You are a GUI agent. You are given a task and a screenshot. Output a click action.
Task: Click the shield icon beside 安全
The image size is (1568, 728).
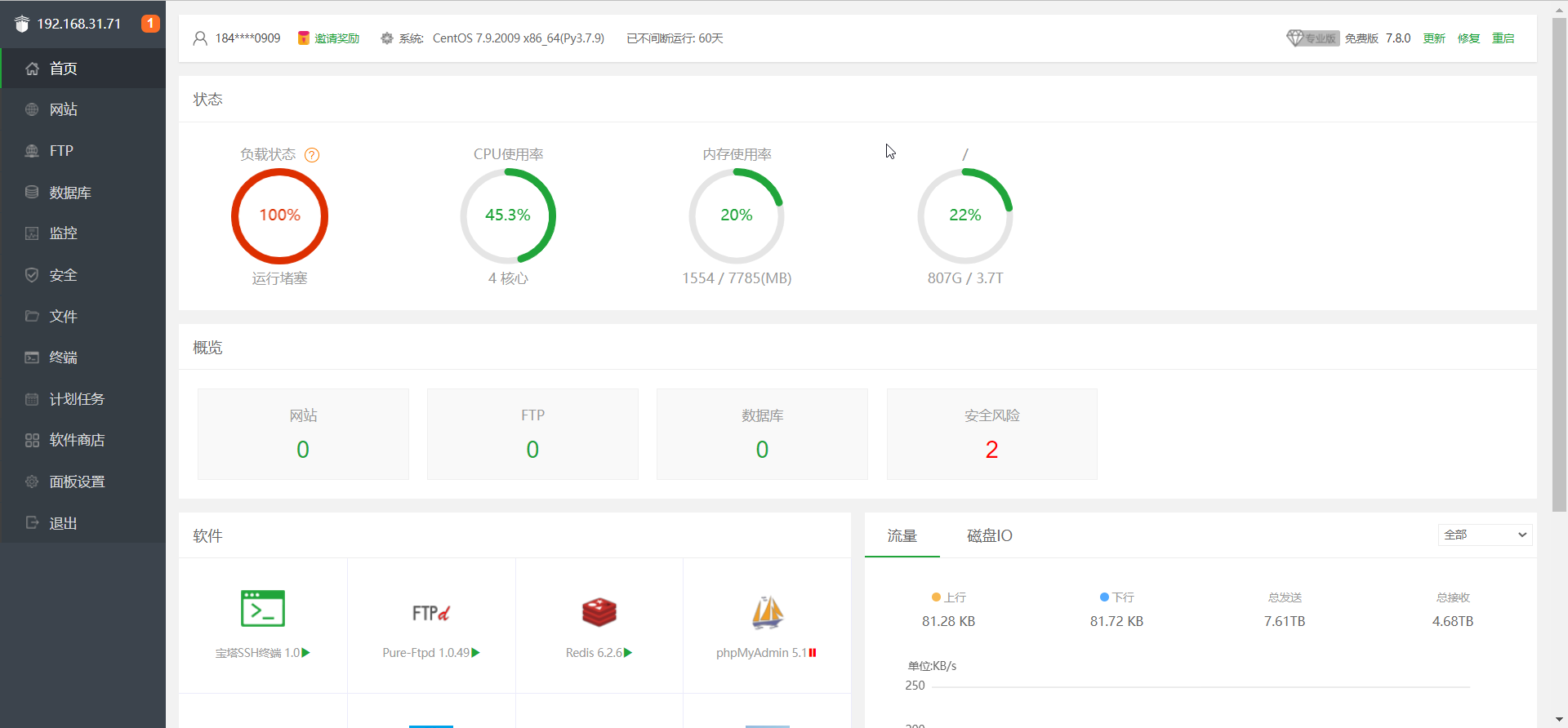pyautogui.click(x=32, y=275)
